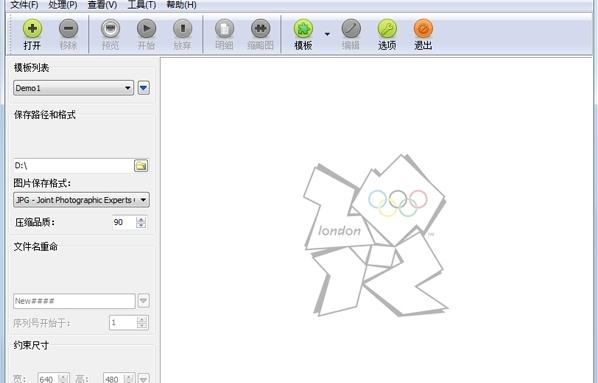Open the JPG image save format dropdown
Image resolution: width=598 pixels, height=383 pixels.
tap(81, 200)
